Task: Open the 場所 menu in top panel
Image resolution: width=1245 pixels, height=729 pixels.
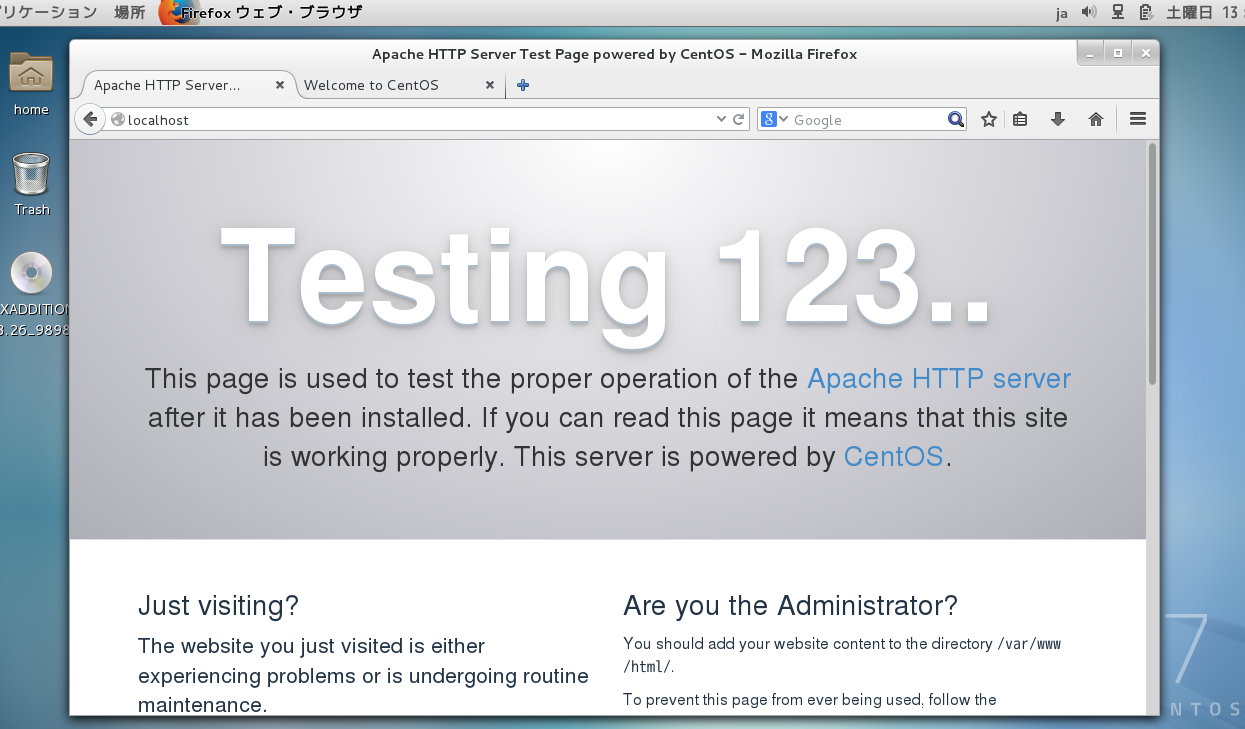Action: [x=129, y=13]
